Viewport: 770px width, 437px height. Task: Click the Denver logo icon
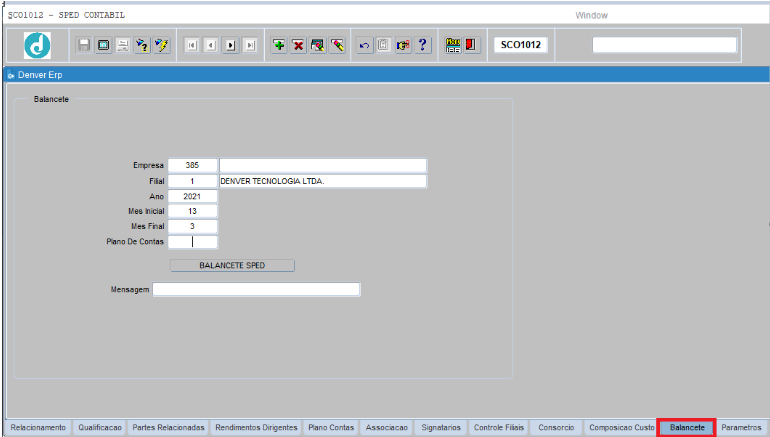pos(37,45)
